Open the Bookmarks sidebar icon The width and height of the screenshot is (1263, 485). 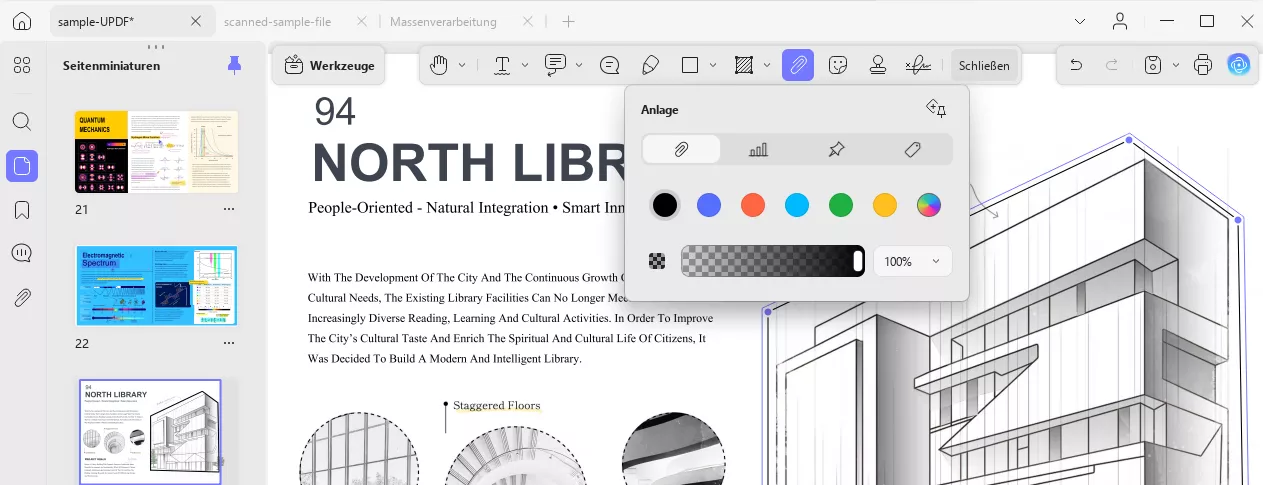(22, 210)
